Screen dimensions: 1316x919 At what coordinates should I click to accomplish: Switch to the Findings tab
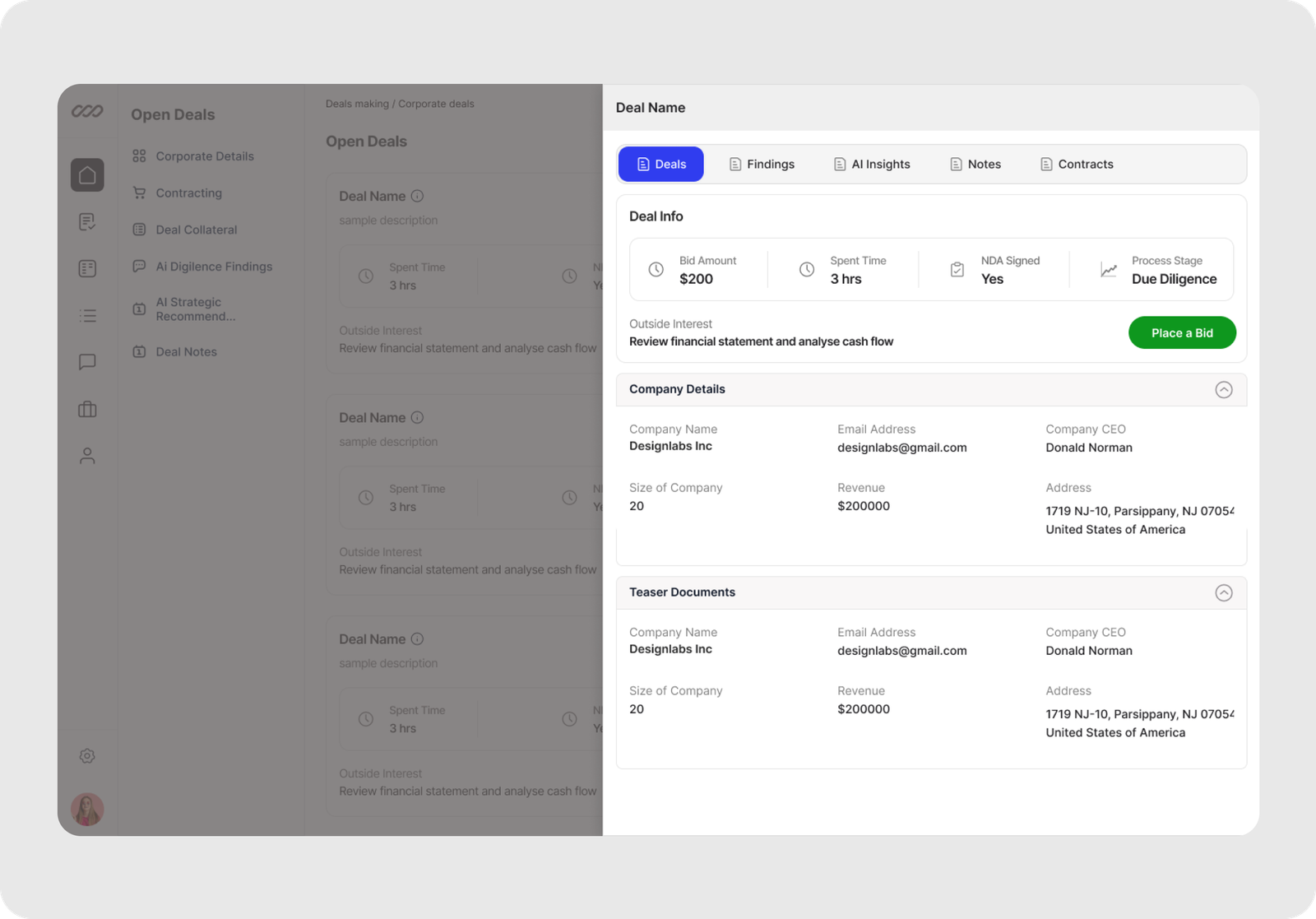click(x=762, y=165)
